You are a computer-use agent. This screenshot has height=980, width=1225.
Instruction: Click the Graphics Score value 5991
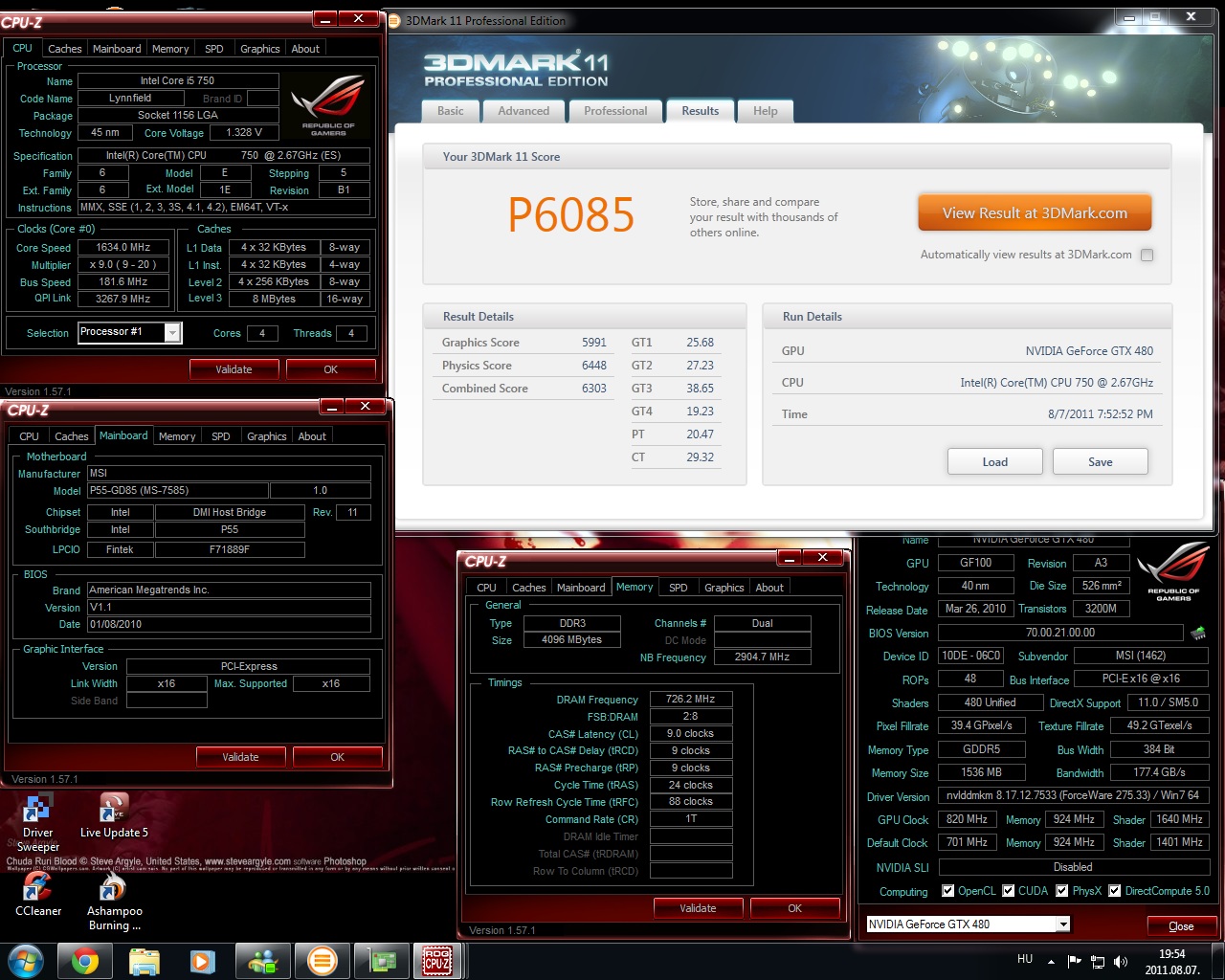click(x=594, y=343)
